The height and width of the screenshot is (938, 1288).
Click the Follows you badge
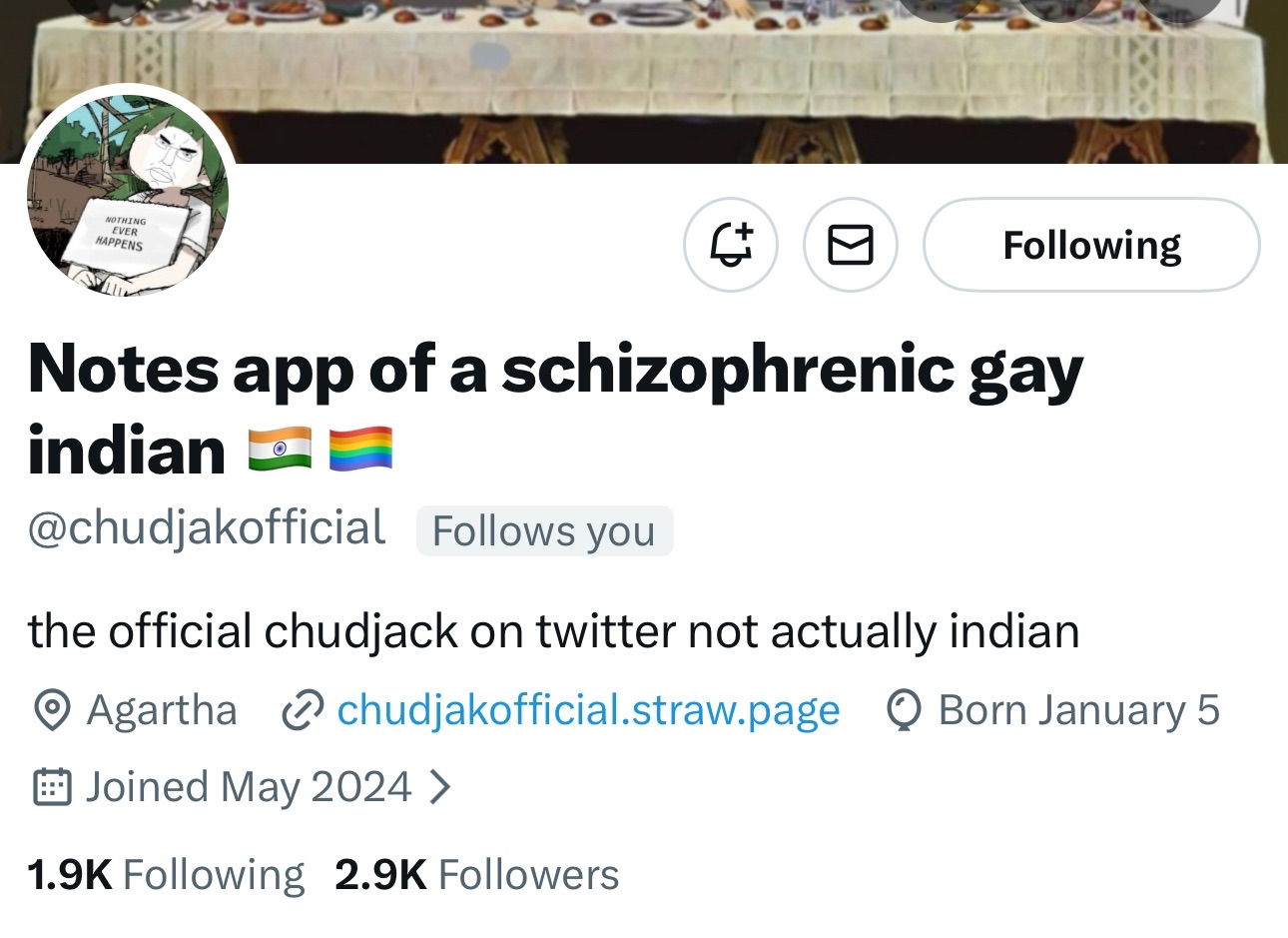tap(544, 530)
